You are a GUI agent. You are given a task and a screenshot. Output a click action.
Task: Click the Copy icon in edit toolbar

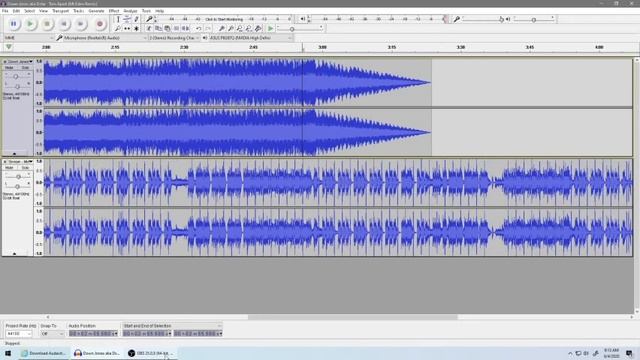pyautogui.click(x=158, y=29)
